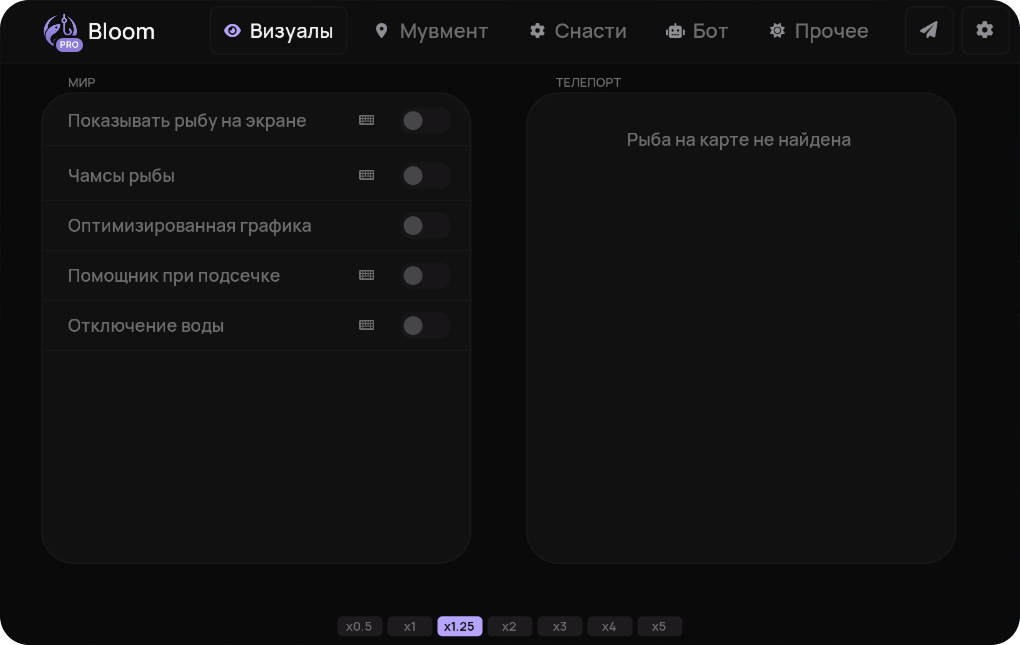Viewport: 1020px width, 645px height.
Task: Click the 'Оптимизированная графика' label
Action: [x=189, y=226]
